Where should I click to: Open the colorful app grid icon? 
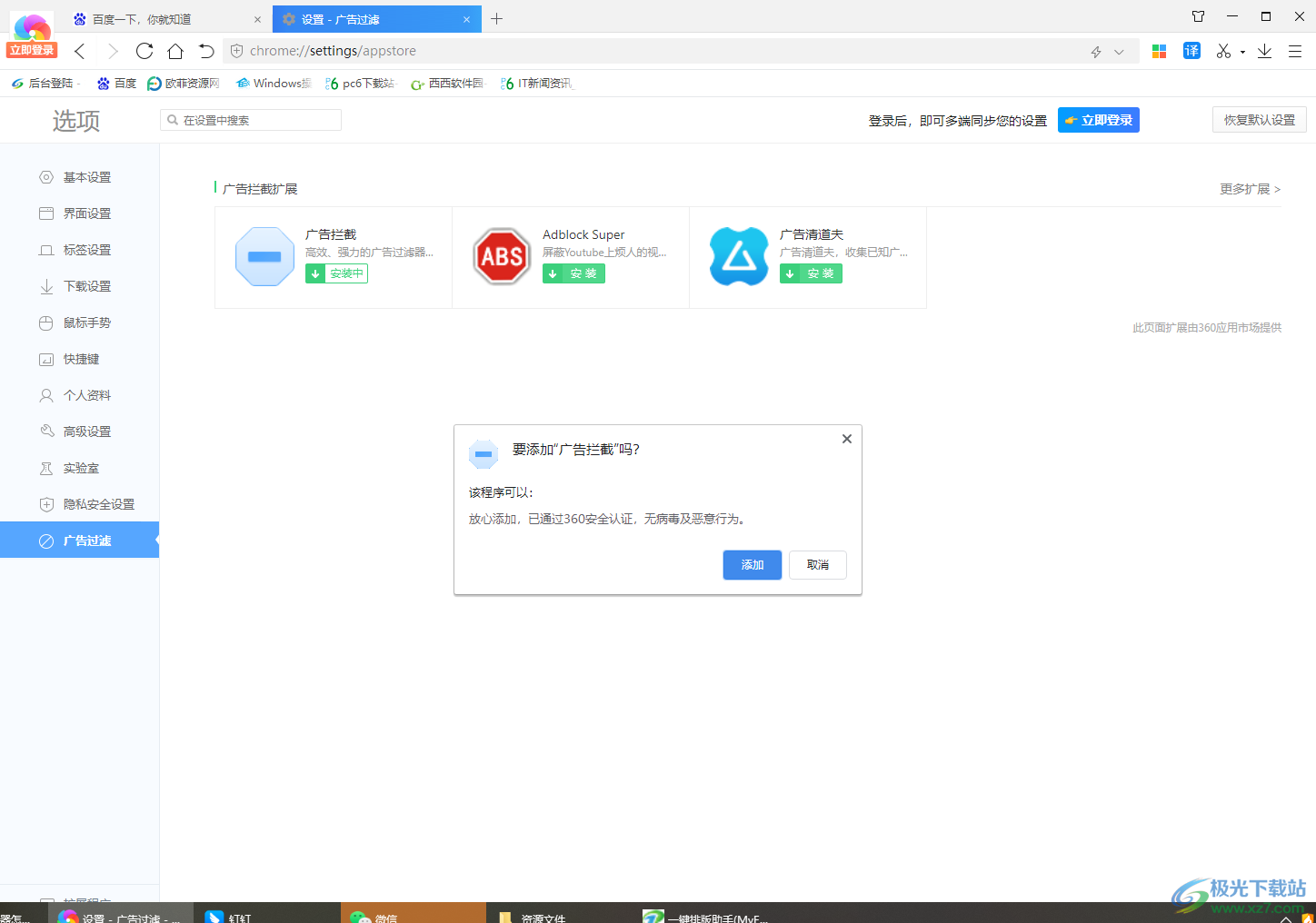pos(1159,52)
